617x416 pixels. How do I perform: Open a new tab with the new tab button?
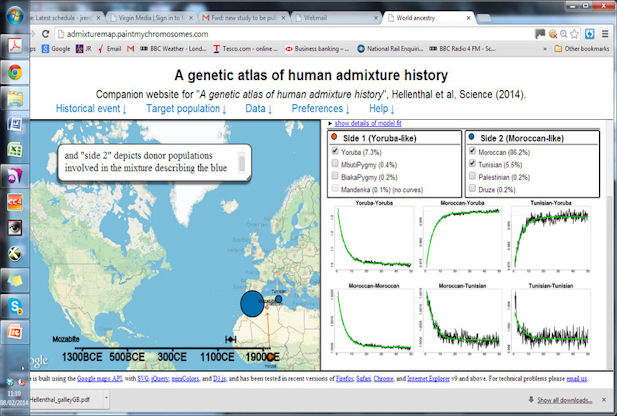tap(484, 18)
